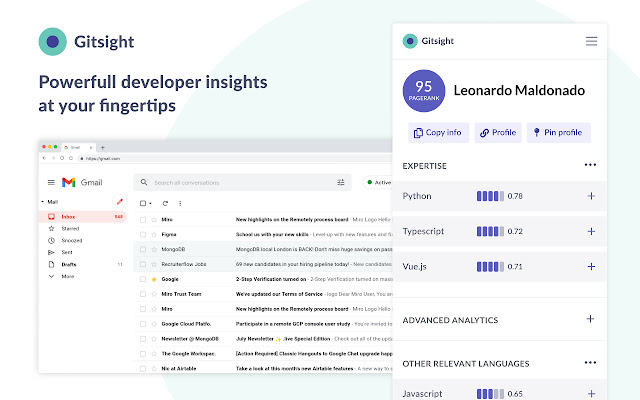Image resolution: width=640 pixels, height=400 pixels.
Task: Click the search magnifier icon in Gmail
Action: pyautogui.click(x=144, y=182)
